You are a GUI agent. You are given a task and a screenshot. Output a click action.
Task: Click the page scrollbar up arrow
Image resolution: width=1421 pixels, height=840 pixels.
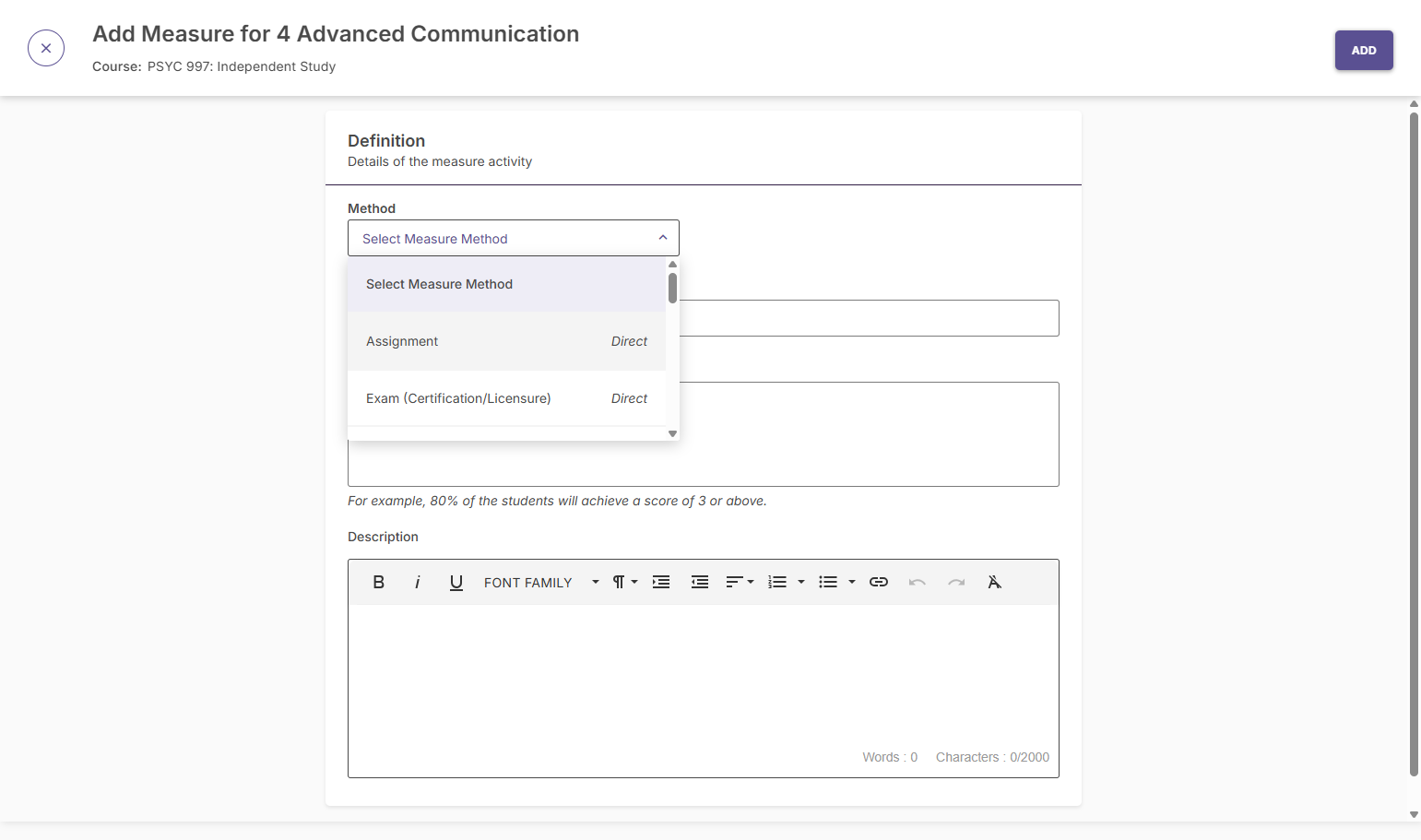1414,104
